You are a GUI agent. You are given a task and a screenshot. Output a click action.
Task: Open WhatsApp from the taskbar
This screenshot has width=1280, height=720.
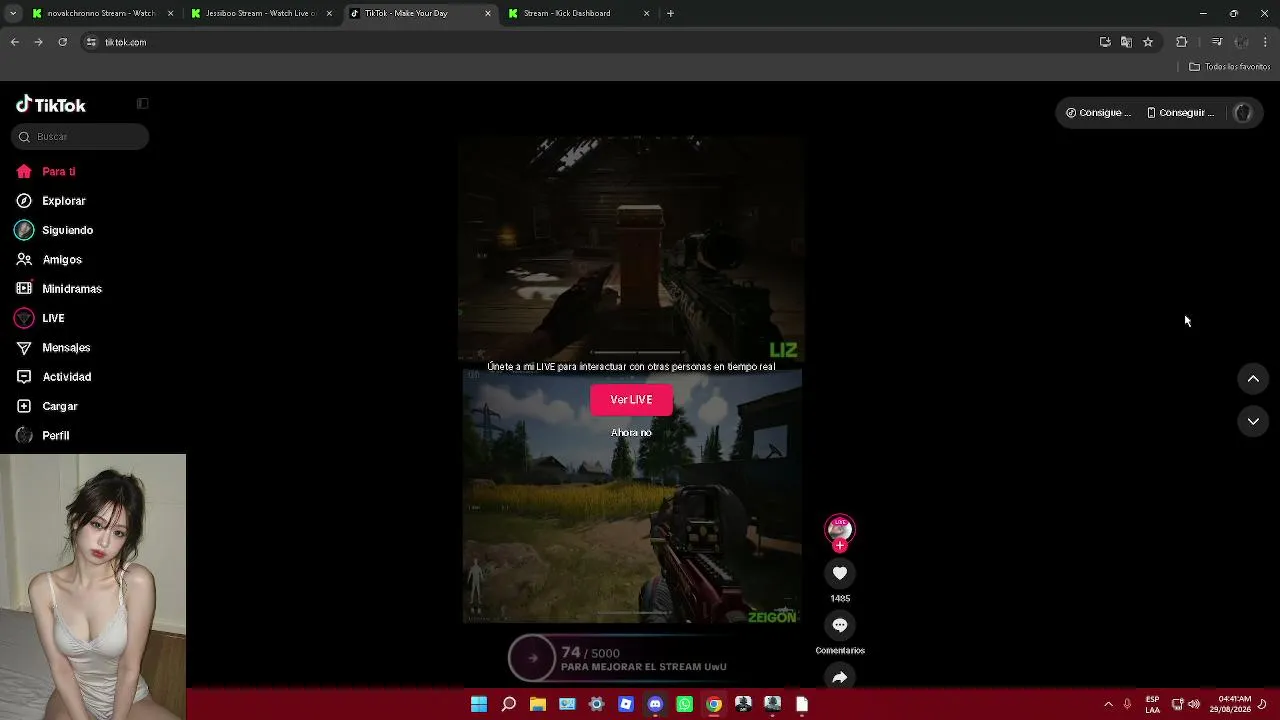[684, 705]
